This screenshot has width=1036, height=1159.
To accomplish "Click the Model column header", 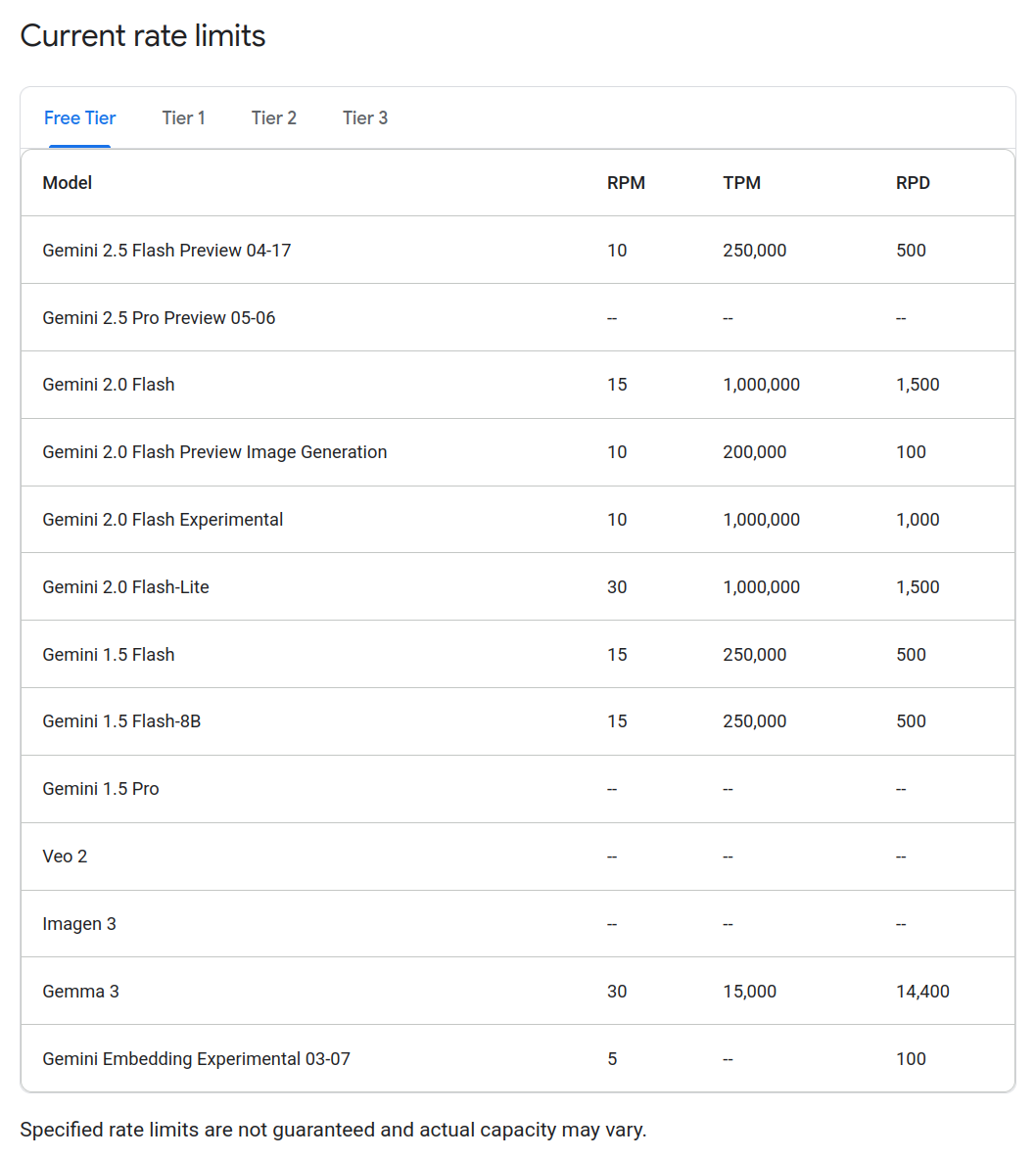I will coord(67,183).
